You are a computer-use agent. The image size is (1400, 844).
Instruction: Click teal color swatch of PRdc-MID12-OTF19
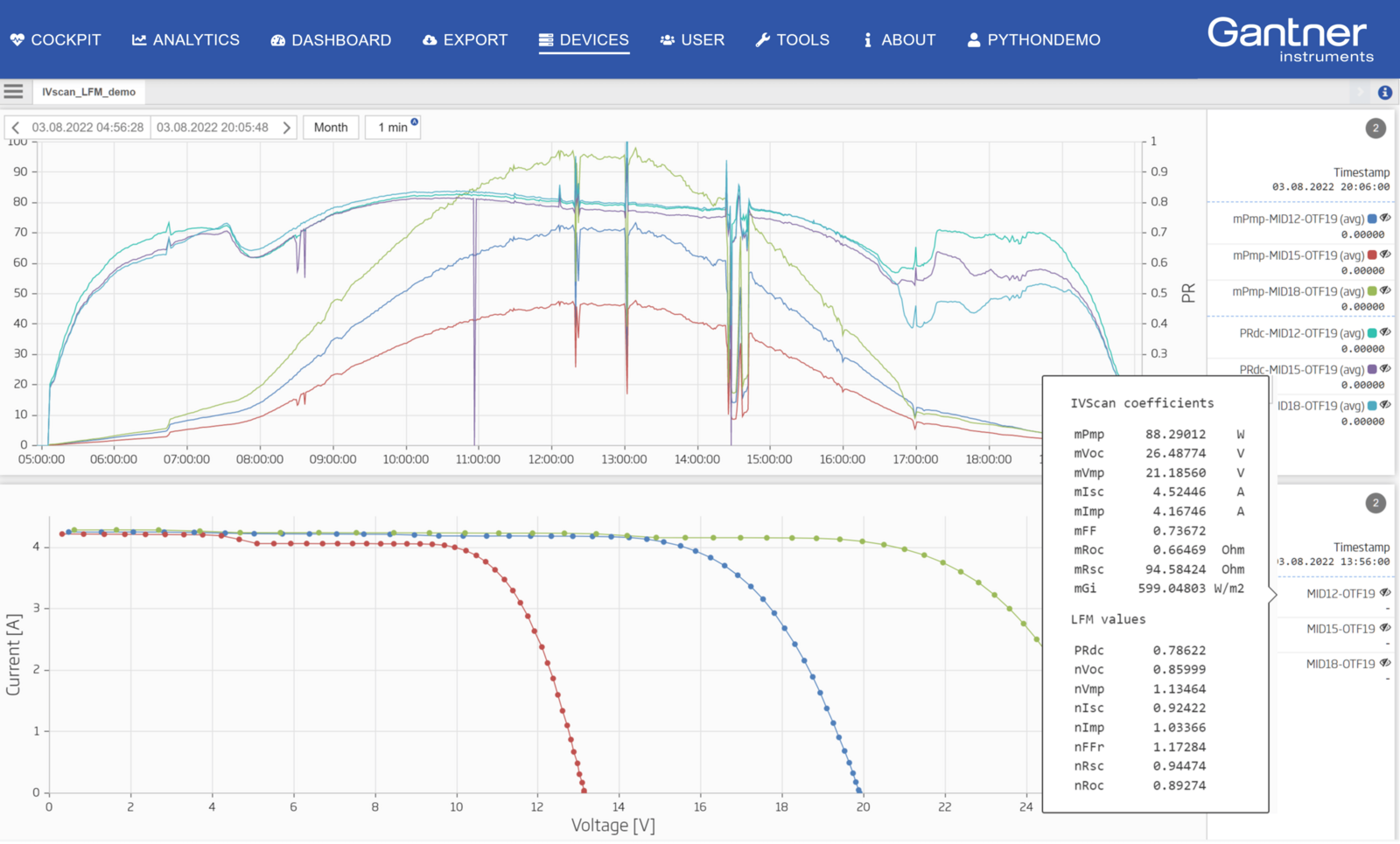1372,333
